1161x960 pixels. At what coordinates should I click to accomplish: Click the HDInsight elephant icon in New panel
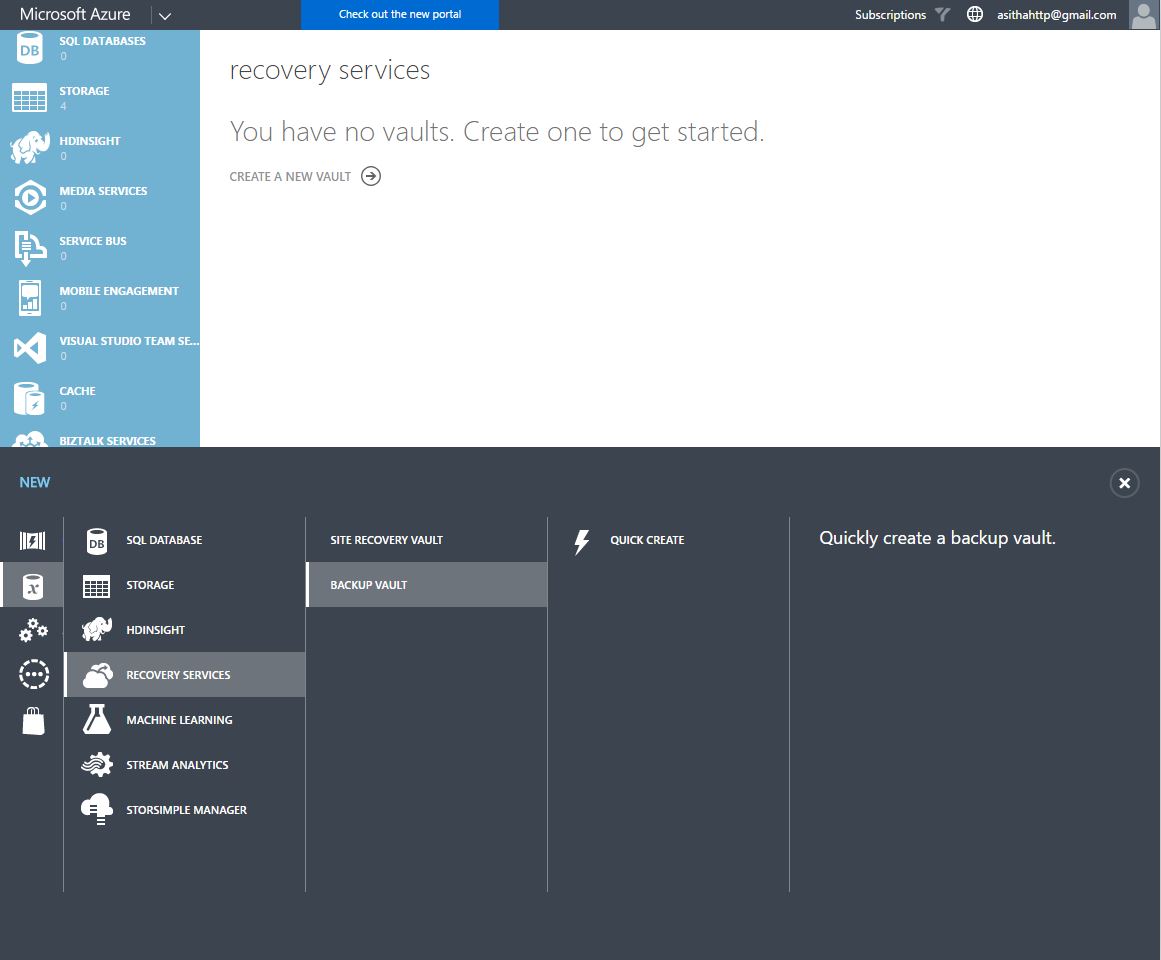pos(97,630)
